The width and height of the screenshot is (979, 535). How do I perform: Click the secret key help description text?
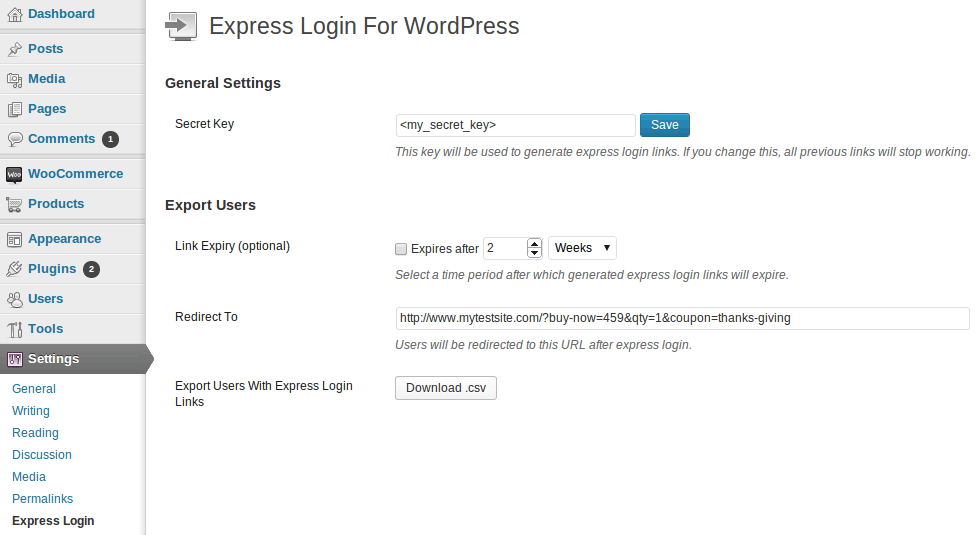coord(683,152)
